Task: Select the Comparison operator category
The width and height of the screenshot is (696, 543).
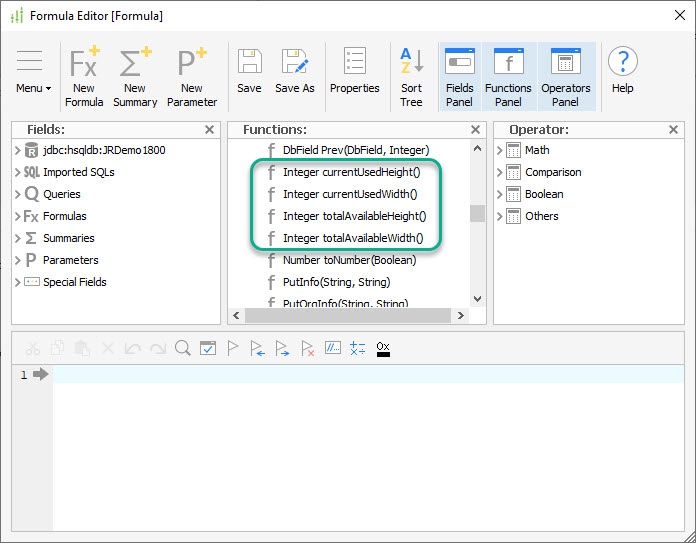Action: coord(553,172)
